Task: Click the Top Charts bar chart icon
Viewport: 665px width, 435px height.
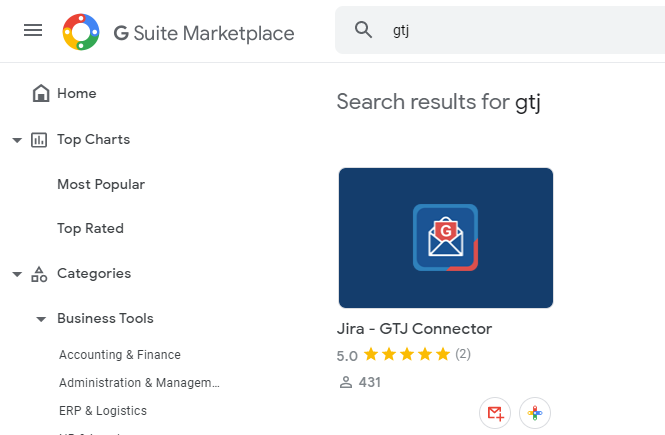Action: (x=39, y=139)
